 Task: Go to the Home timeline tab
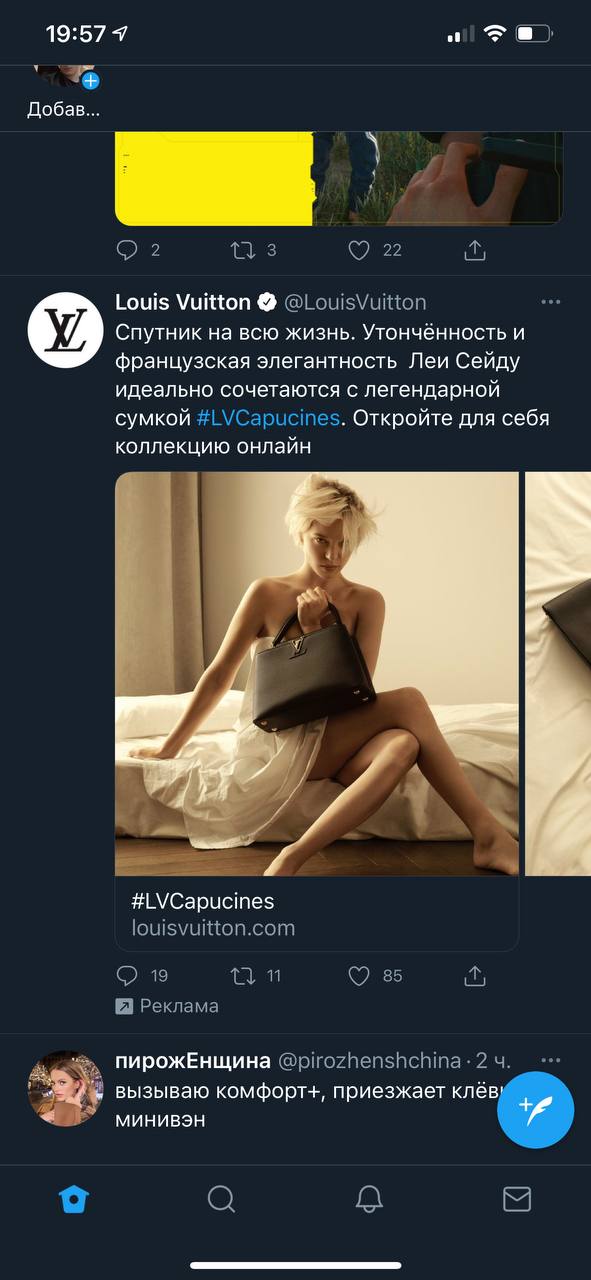74,1198
